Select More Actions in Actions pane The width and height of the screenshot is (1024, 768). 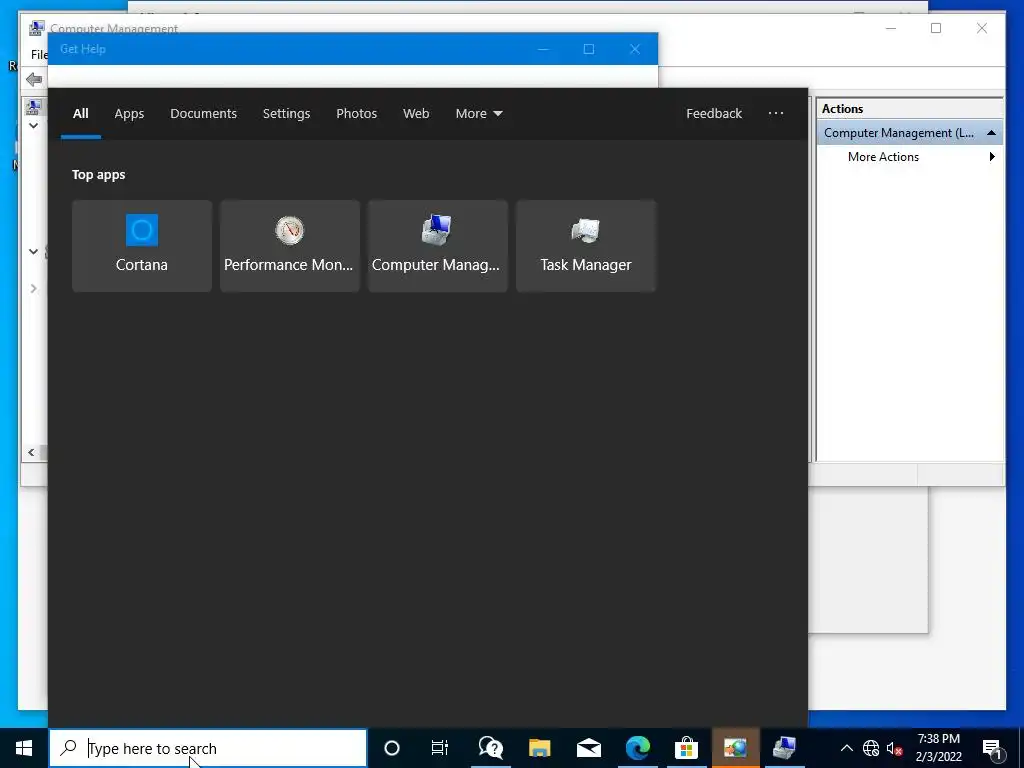click(883, 157)
